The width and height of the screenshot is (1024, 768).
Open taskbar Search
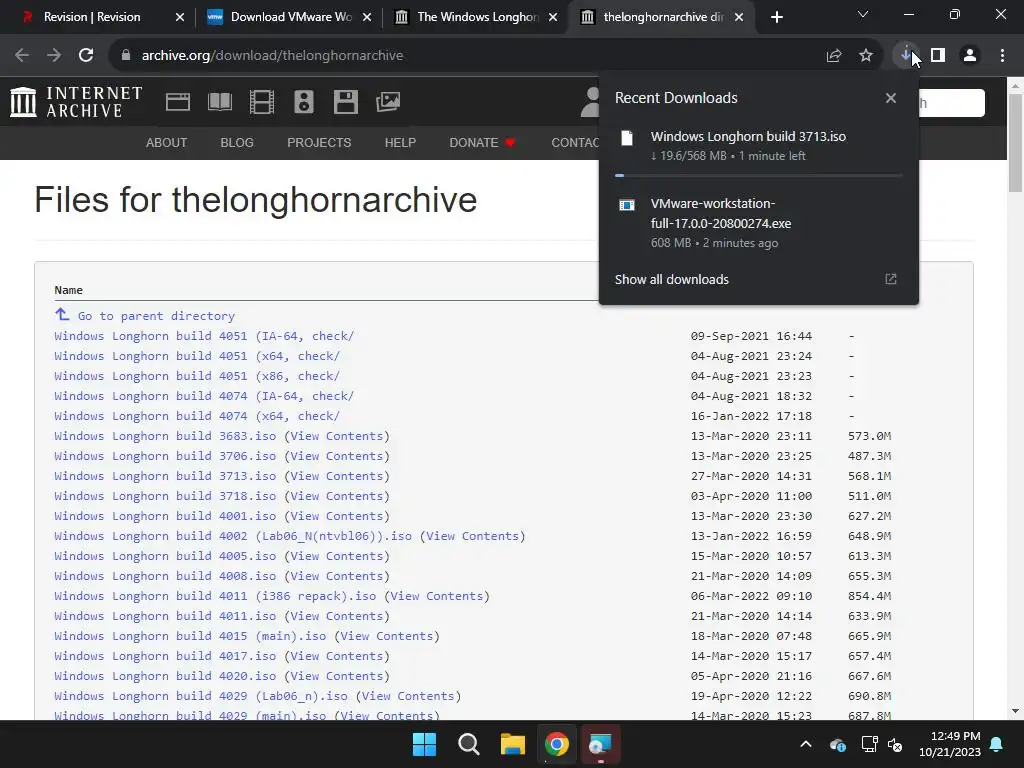pyautogui.click(x=469, y=744)
